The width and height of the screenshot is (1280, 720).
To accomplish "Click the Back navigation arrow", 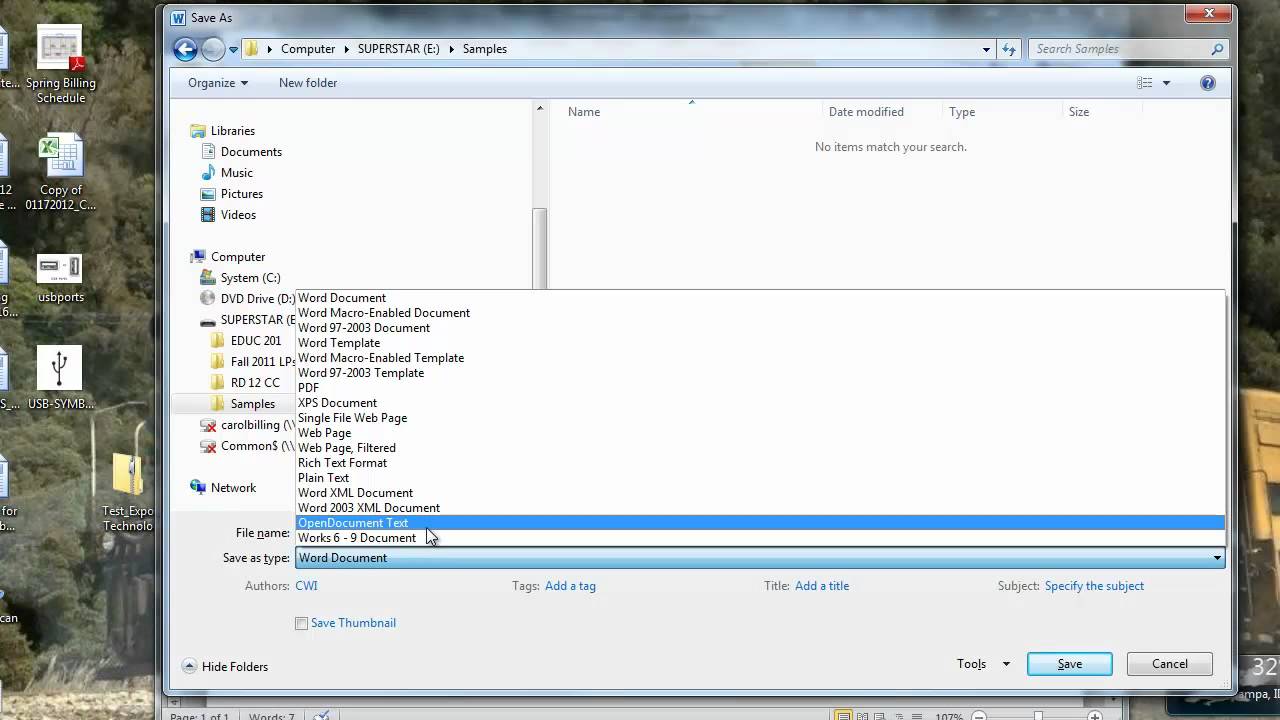I will pyautogui.click(x=185, y=48).
